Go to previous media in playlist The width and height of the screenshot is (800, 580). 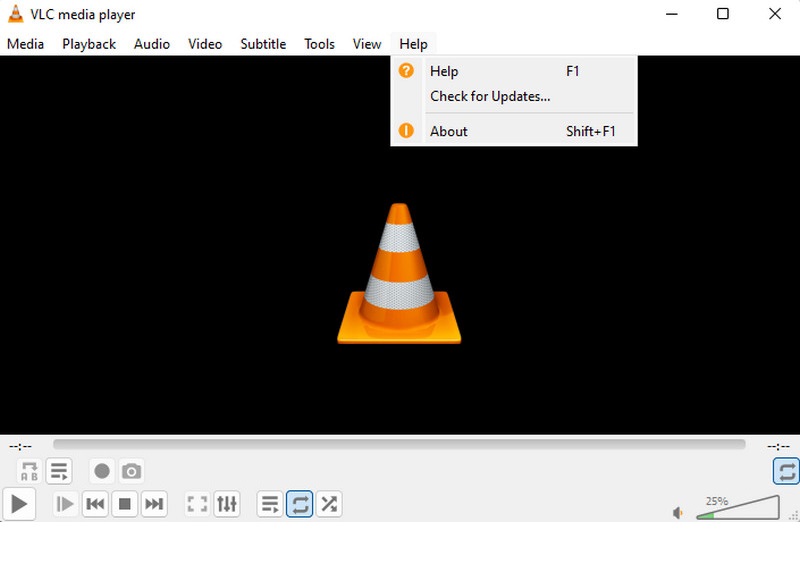pos(95,504)
